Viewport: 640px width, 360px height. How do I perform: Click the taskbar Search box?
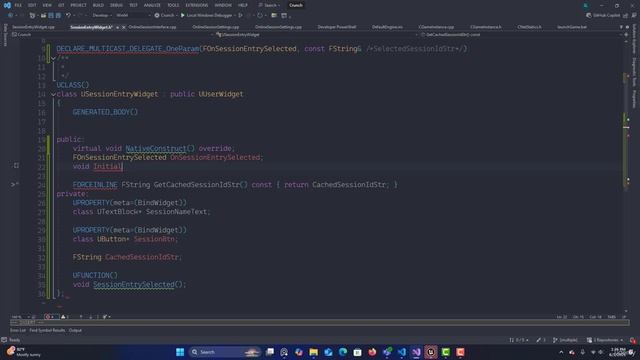point(225,352)
